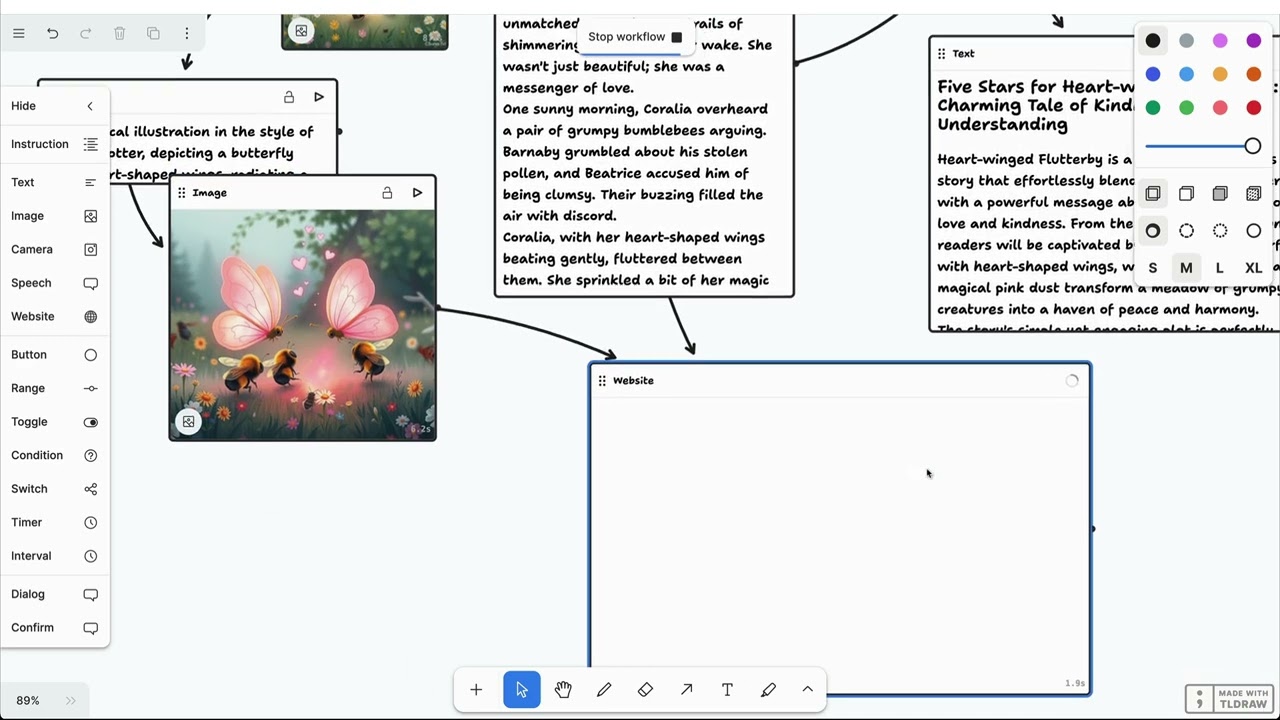
Task: Set size to L
Action: click(1220, 268)
